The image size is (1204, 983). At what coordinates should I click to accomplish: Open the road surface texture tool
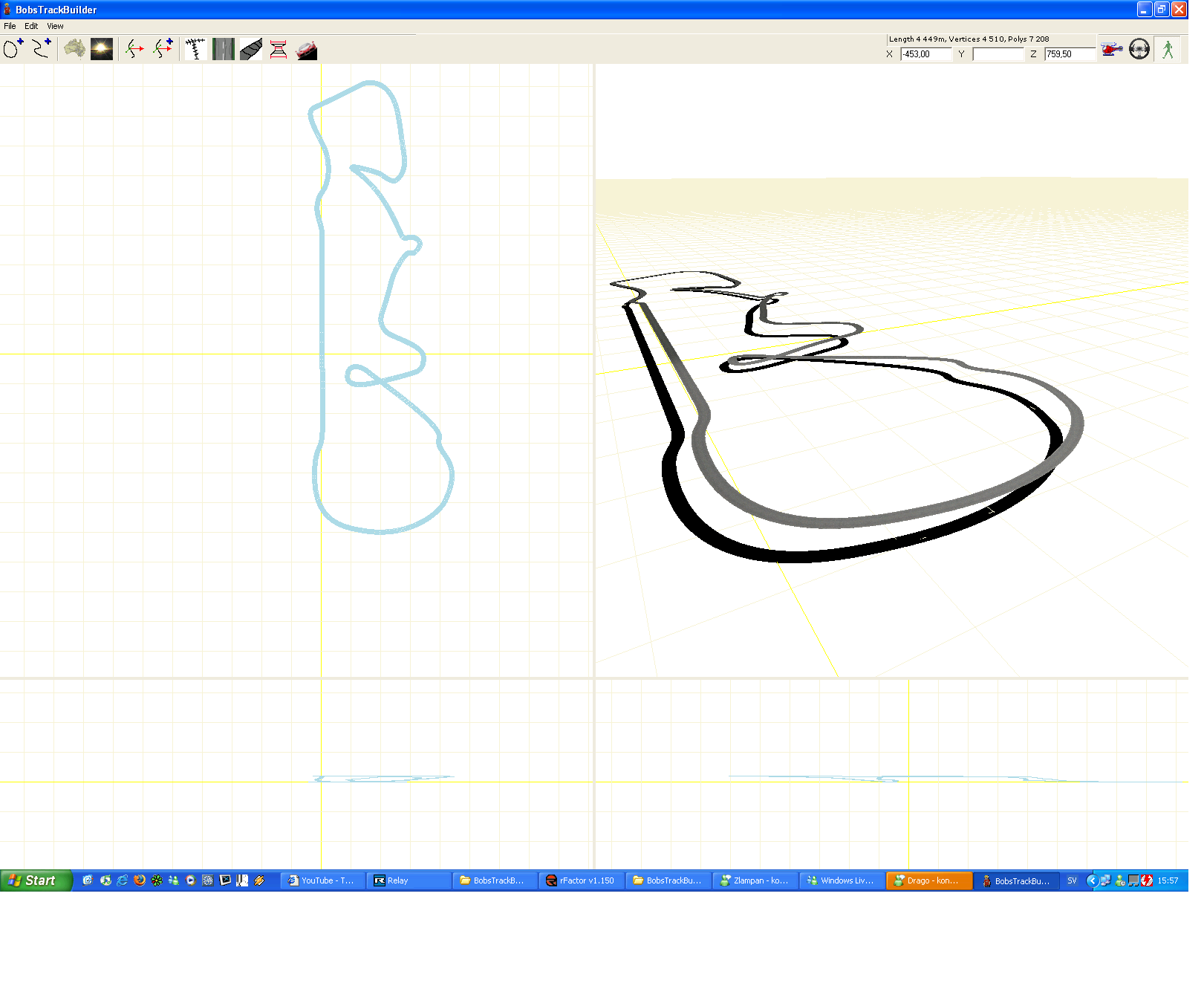pos(223,49)
